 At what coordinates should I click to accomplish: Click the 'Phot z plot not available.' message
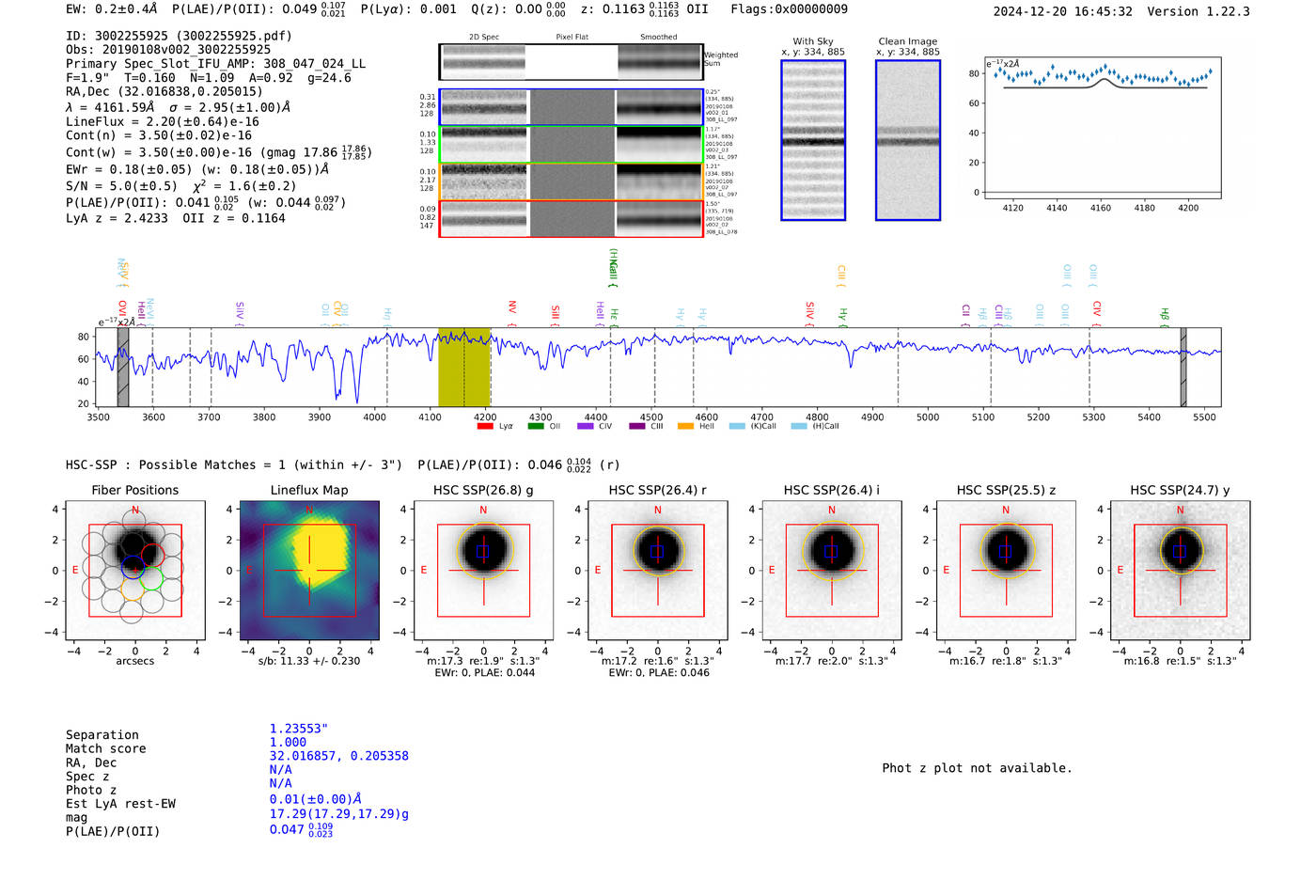(977, 768)
